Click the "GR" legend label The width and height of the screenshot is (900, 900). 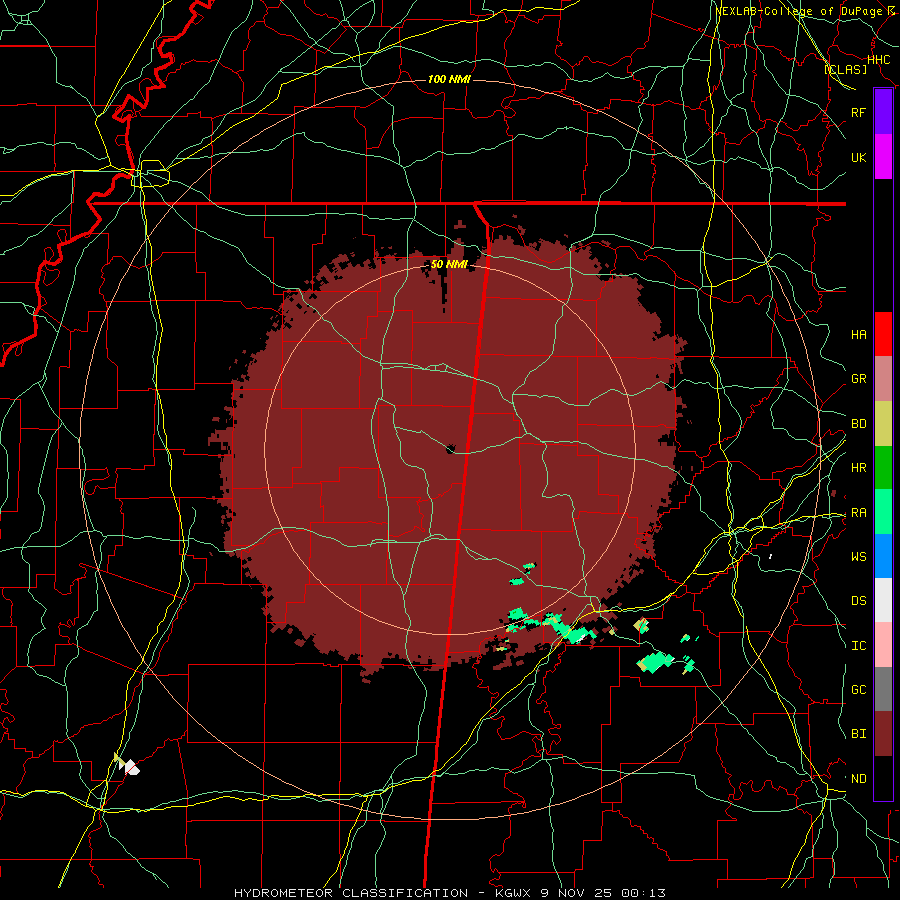[x=858, y=379]
